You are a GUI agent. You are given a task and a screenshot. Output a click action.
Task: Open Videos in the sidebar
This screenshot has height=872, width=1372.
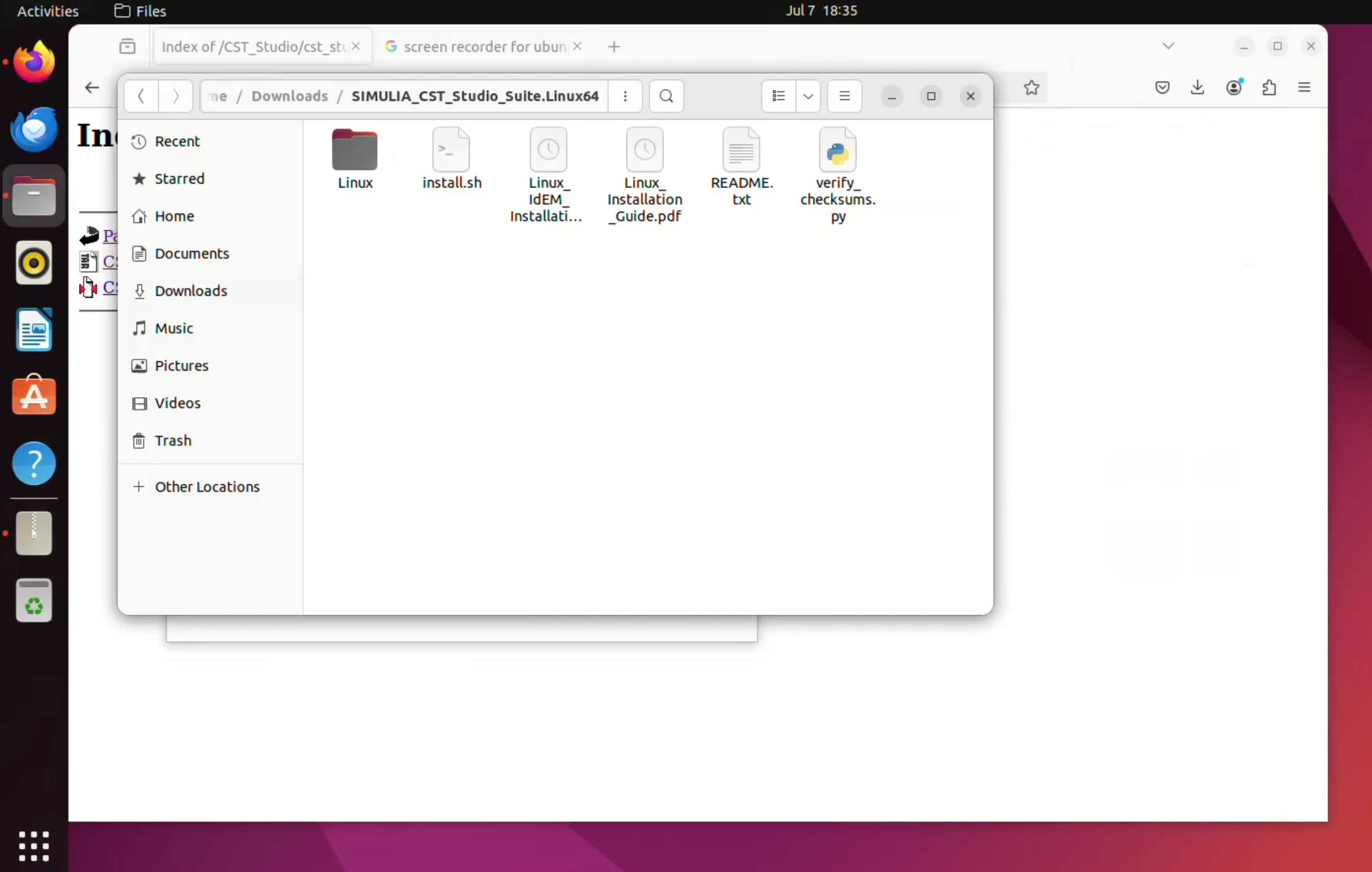tap(209, 403)
